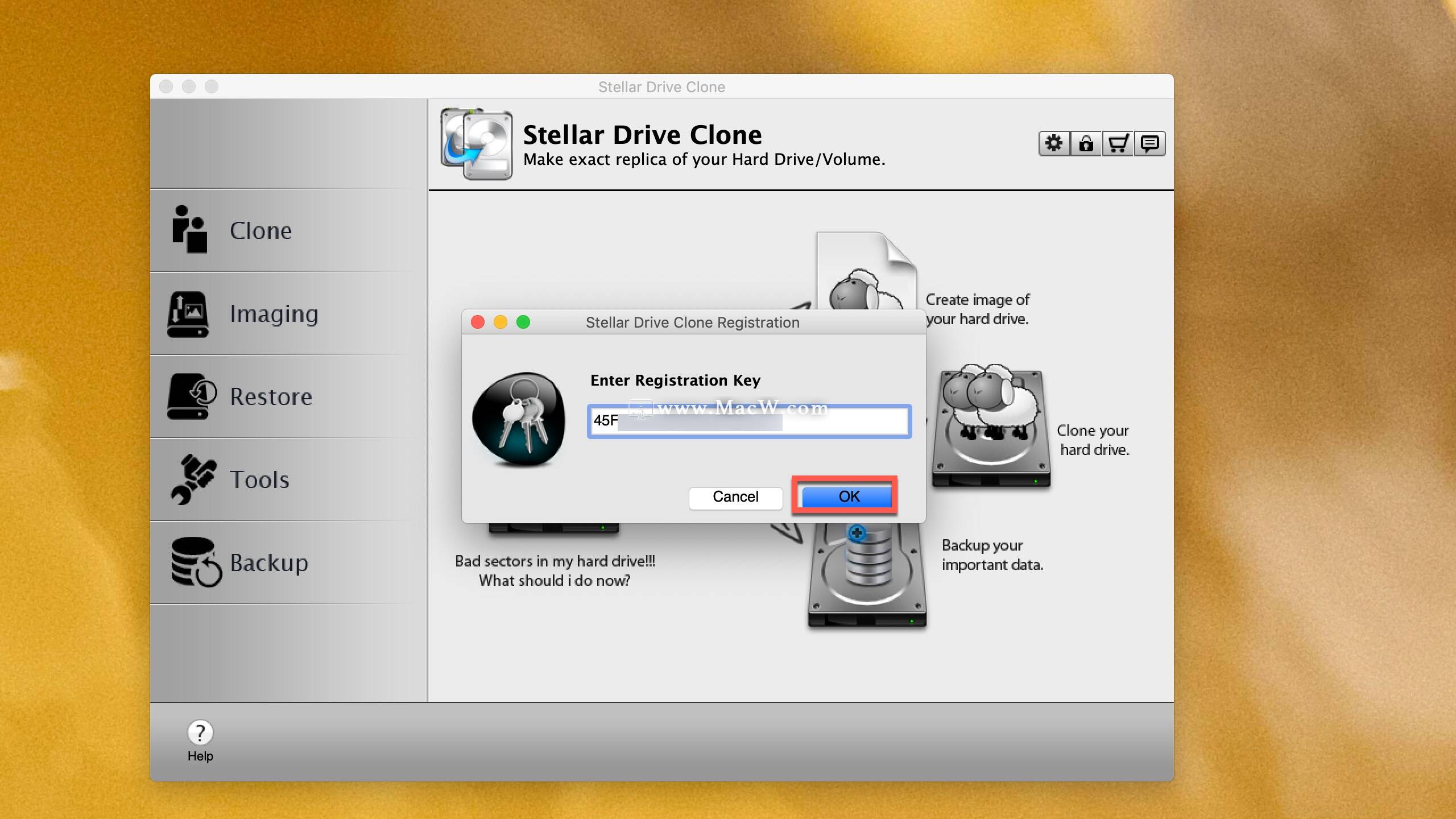The width and height of the screenshot is (1456, 819).
Task: Click the 'Stellar Drive Clone' heading text
Action: coord(642,135)
